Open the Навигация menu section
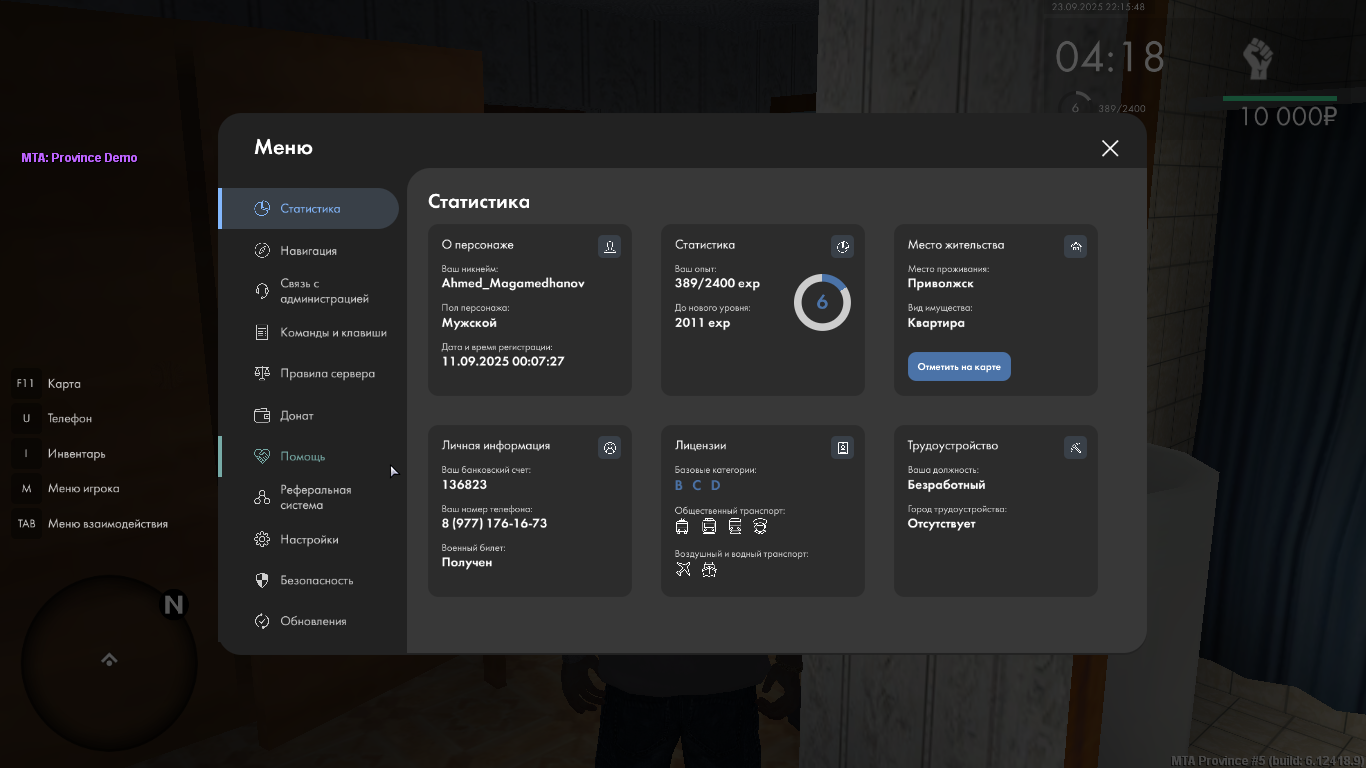 [x=309, y=250]
